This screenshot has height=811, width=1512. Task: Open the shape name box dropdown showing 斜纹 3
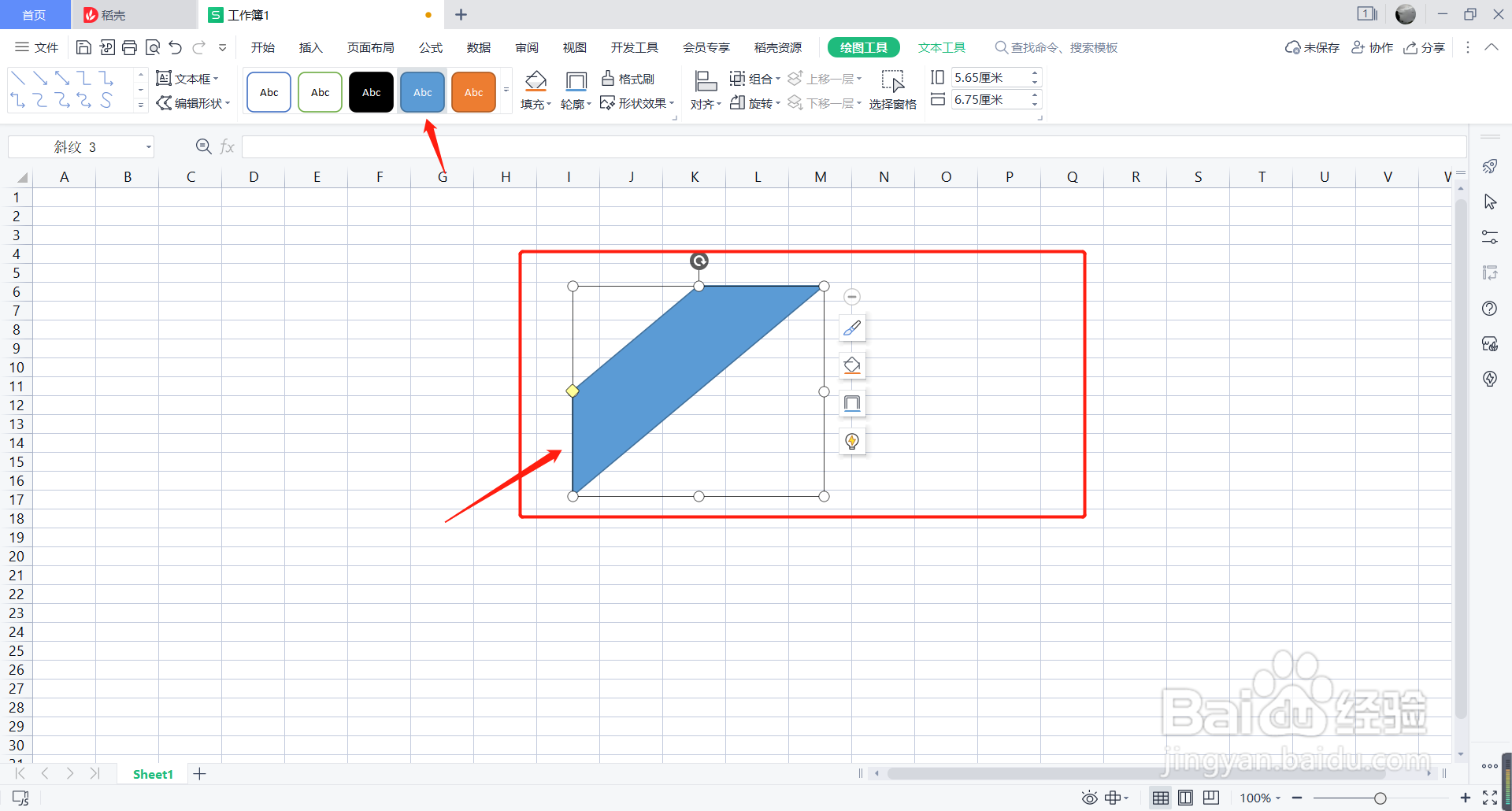click(148, 146)
